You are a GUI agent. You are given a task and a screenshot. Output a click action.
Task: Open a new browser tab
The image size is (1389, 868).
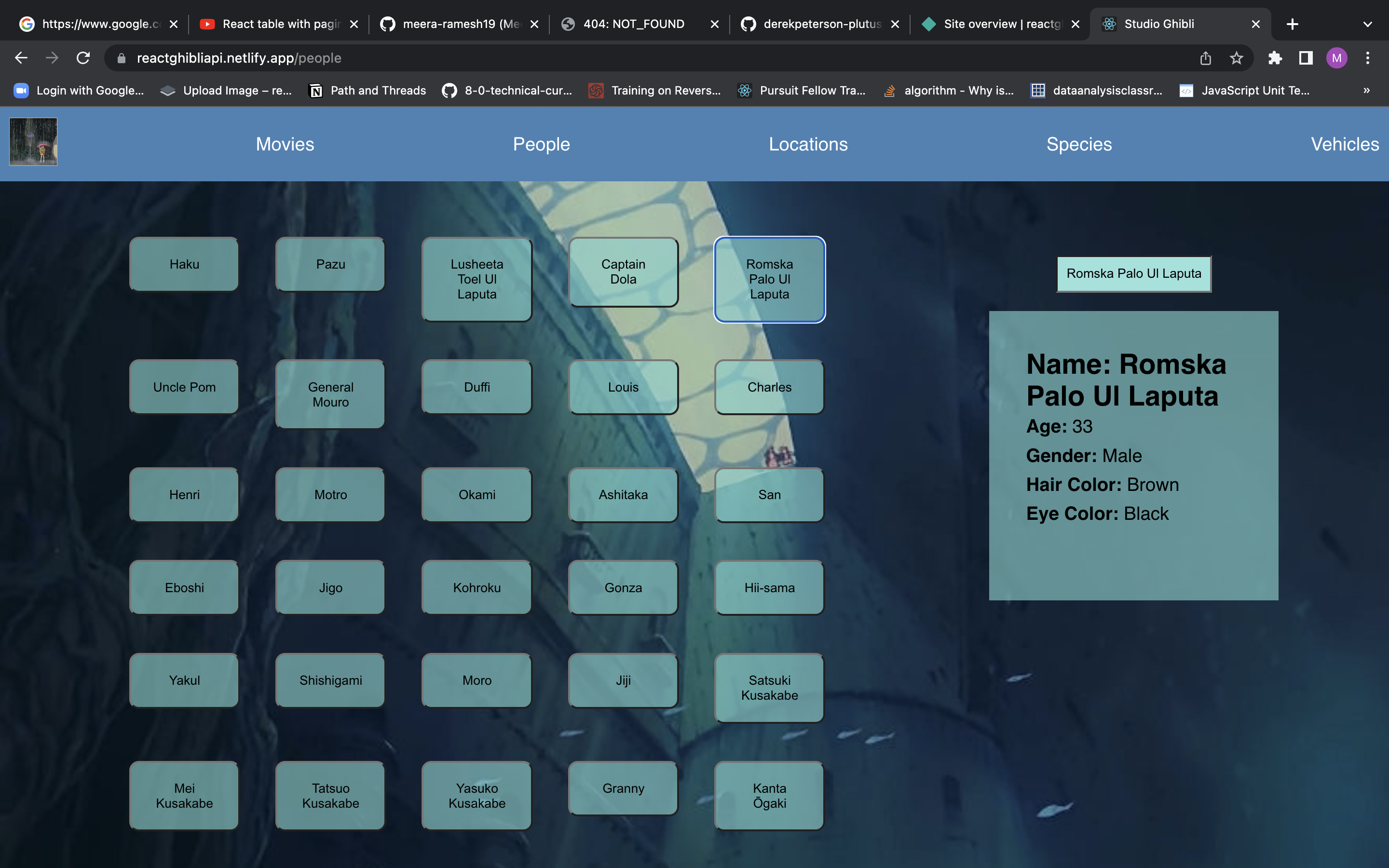pyautogui.click(x=1292, y=24)
